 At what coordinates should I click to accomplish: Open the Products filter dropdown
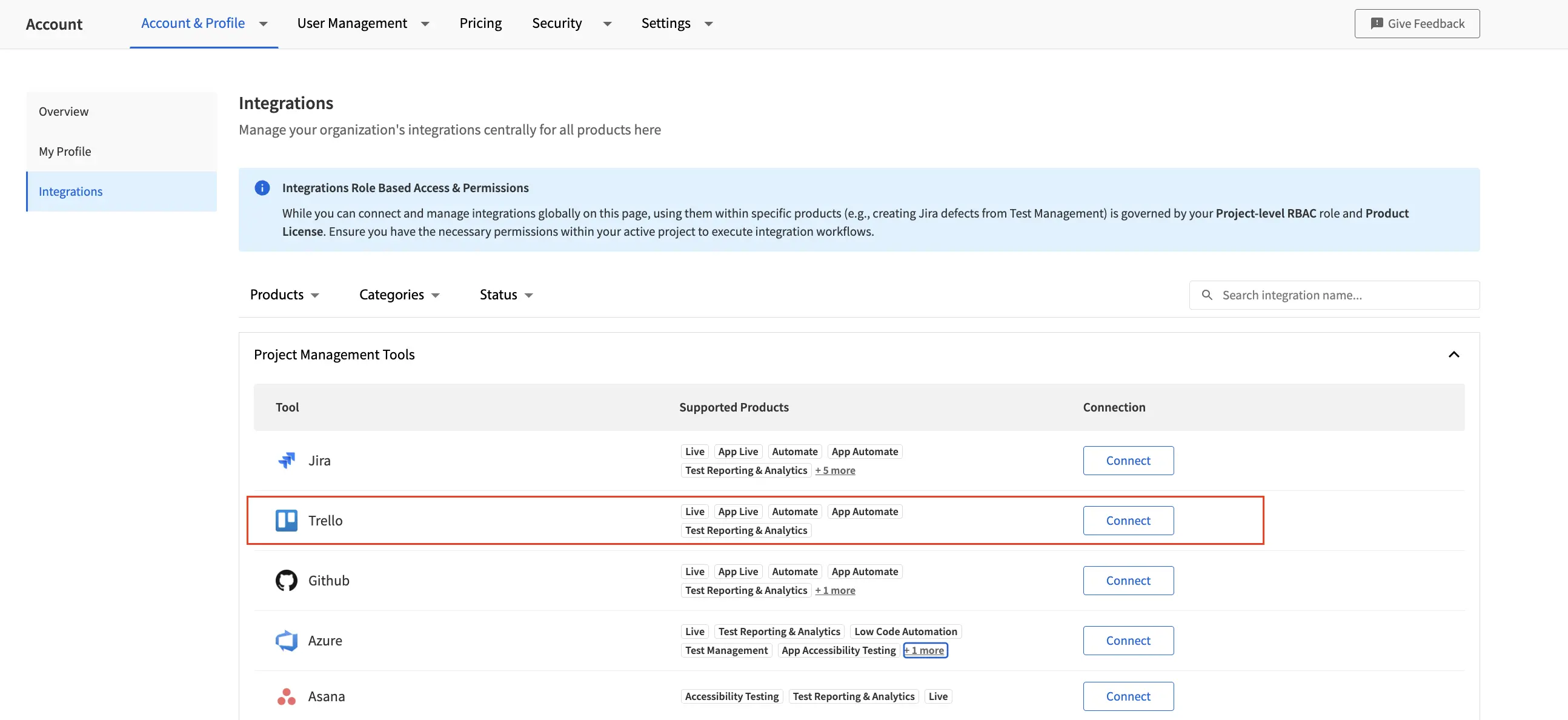284,295
